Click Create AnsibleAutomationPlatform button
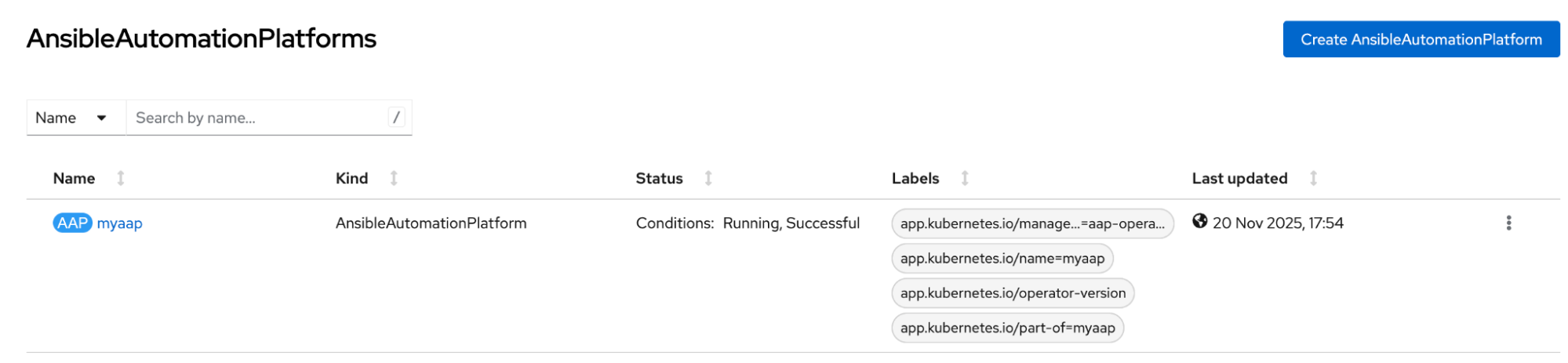This screenshot has width=1568, height=363. click(x=1421, y=40)
